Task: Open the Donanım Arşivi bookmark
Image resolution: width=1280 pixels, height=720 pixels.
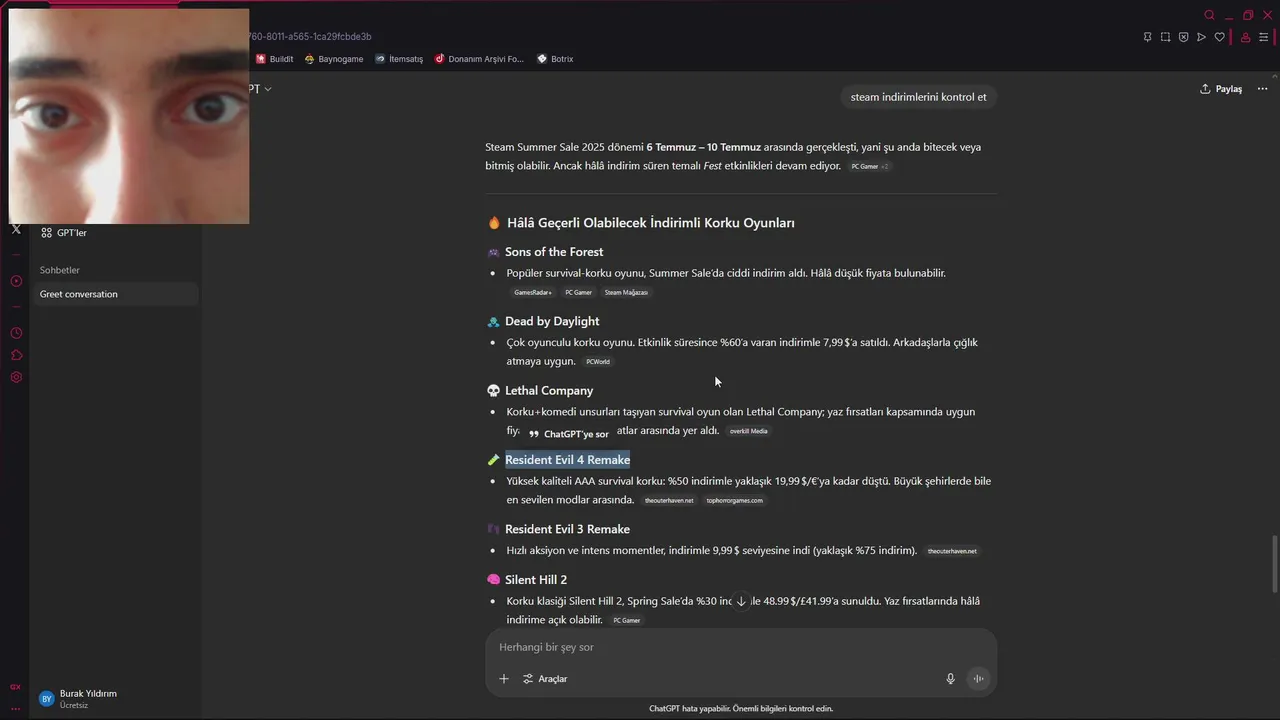Action: pyautogui.click(x=479, y=59)
